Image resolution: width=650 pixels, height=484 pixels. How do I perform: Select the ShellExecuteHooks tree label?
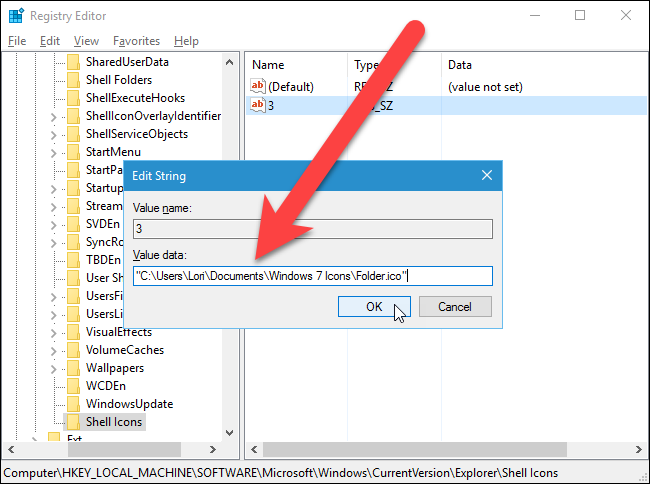click(x=135, y=98)
